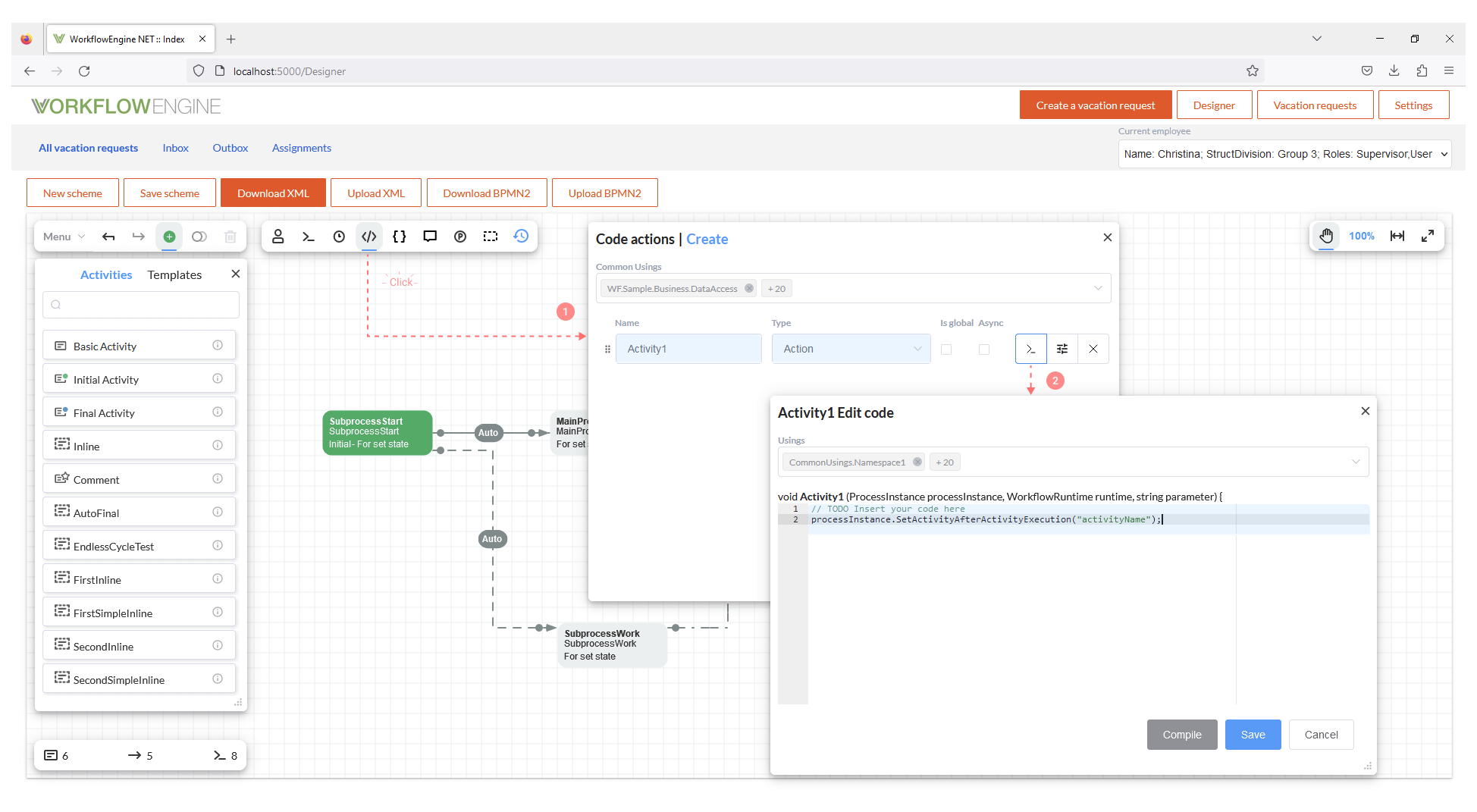
Task: Check the Async checkbox
Action: pyautogui.click(x=984, y=350)
